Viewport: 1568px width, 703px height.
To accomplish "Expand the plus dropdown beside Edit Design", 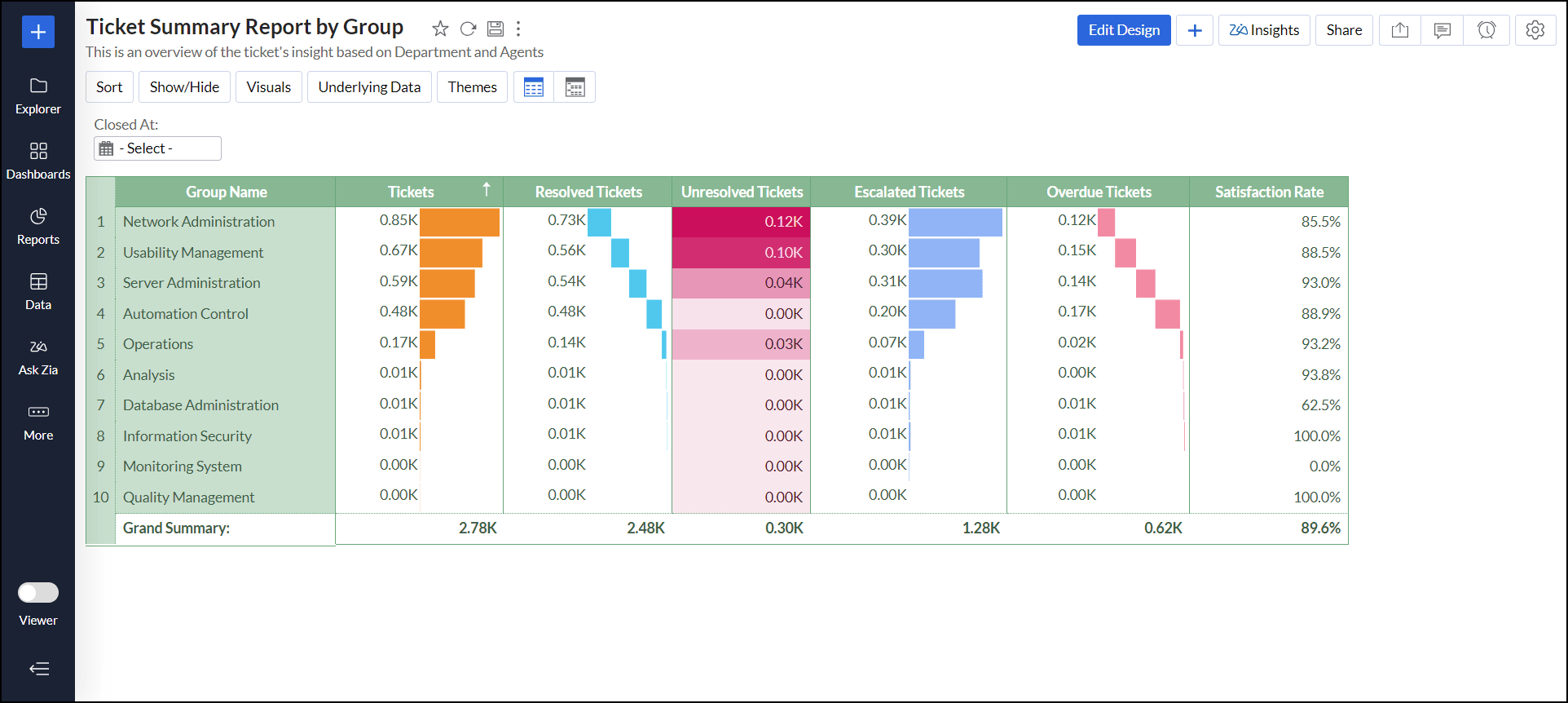I will 1194,30.
